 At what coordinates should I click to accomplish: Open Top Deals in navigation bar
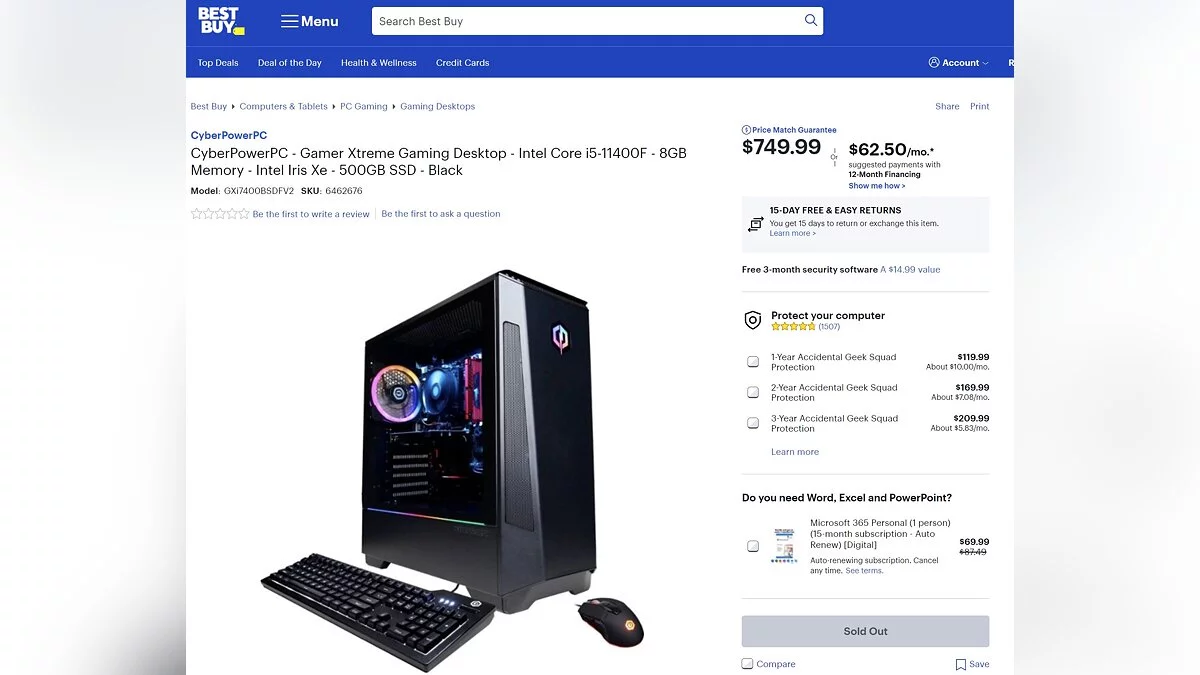(x=218, y=62)
